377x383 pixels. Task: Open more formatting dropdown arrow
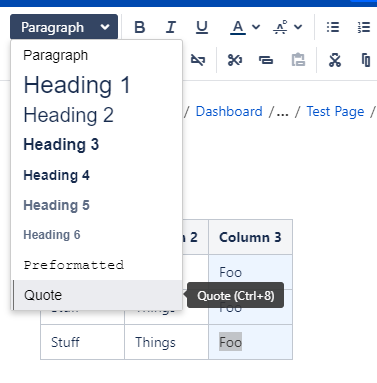[298, 27]
